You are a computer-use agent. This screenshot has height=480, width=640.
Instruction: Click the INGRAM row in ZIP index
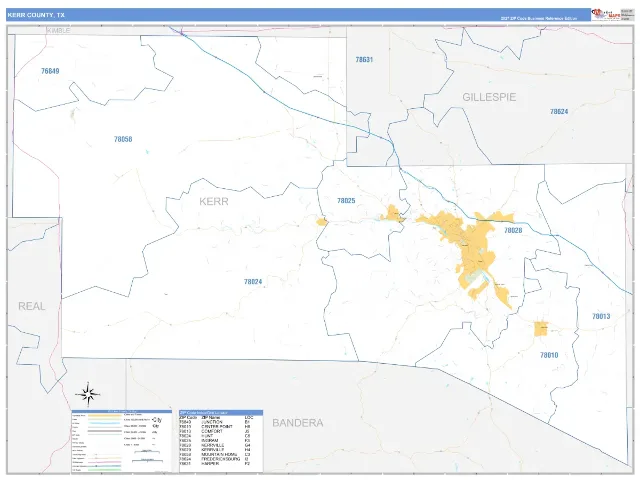coord(215,441)
